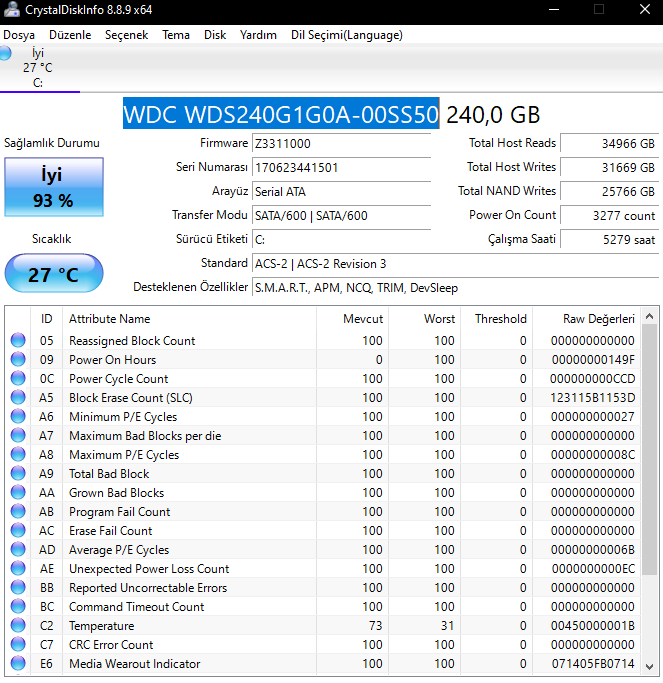Image resolution: width=663 pixels, height=683 pixels.
Task: Click the Serial ATA interface field
Action: tap(342, 192)
